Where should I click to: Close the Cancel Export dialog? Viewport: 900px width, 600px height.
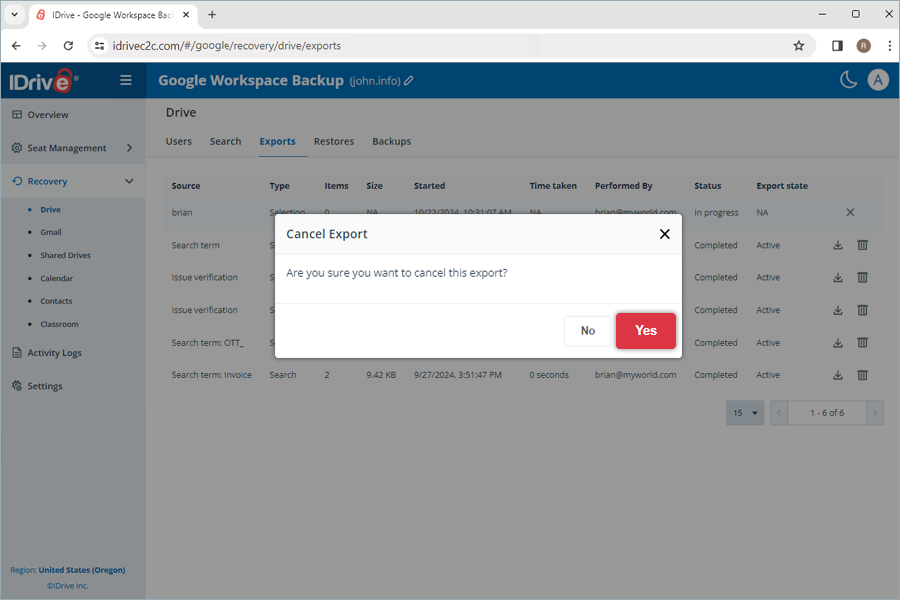pos(664,233)
